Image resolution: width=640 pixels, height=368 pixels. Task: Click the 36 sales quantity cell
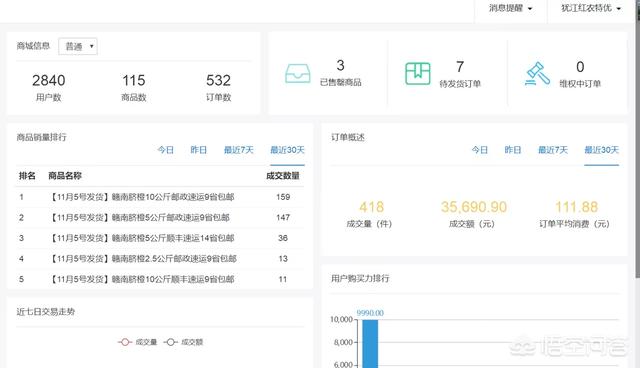point(283,238)
